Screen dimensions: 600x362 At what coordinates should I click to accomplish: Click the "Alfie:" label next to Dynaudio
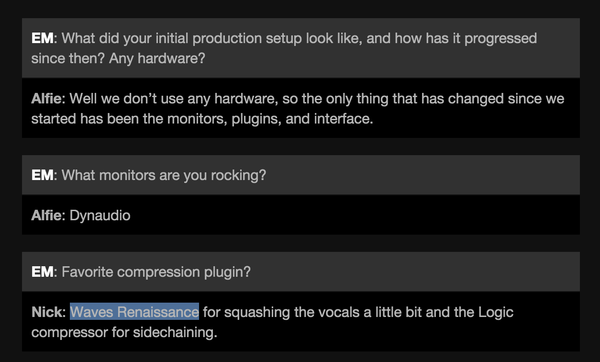pyautogui.click(x=49, y=215)
